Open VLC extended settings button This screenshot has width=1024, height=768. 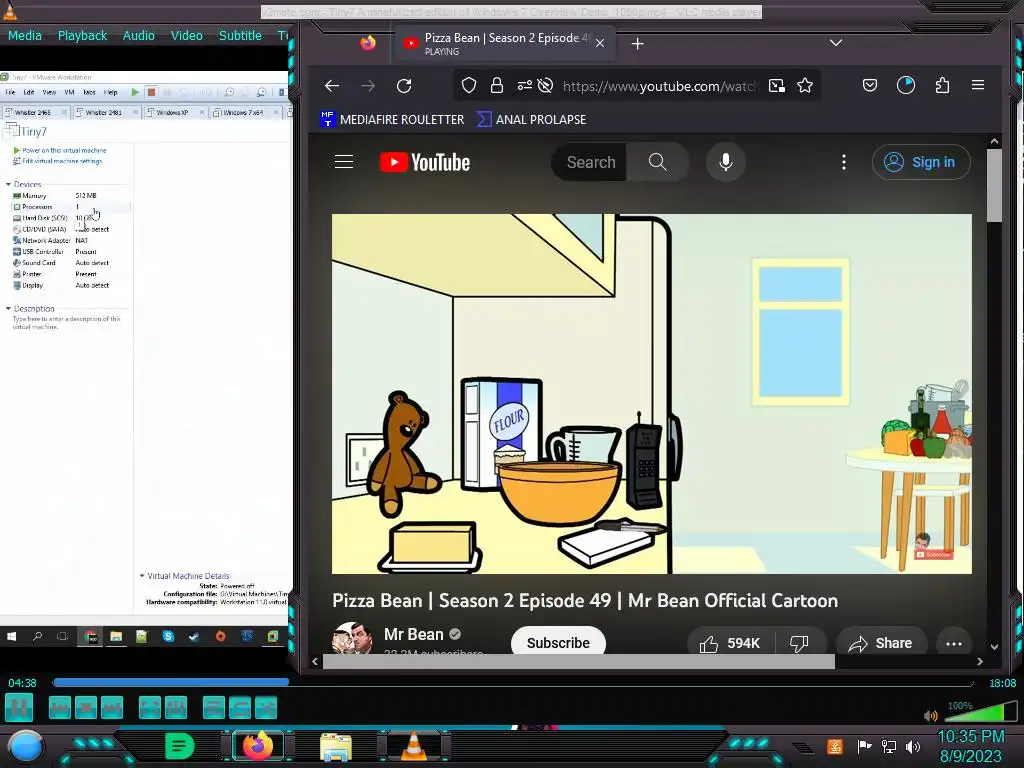click(176, 707)
